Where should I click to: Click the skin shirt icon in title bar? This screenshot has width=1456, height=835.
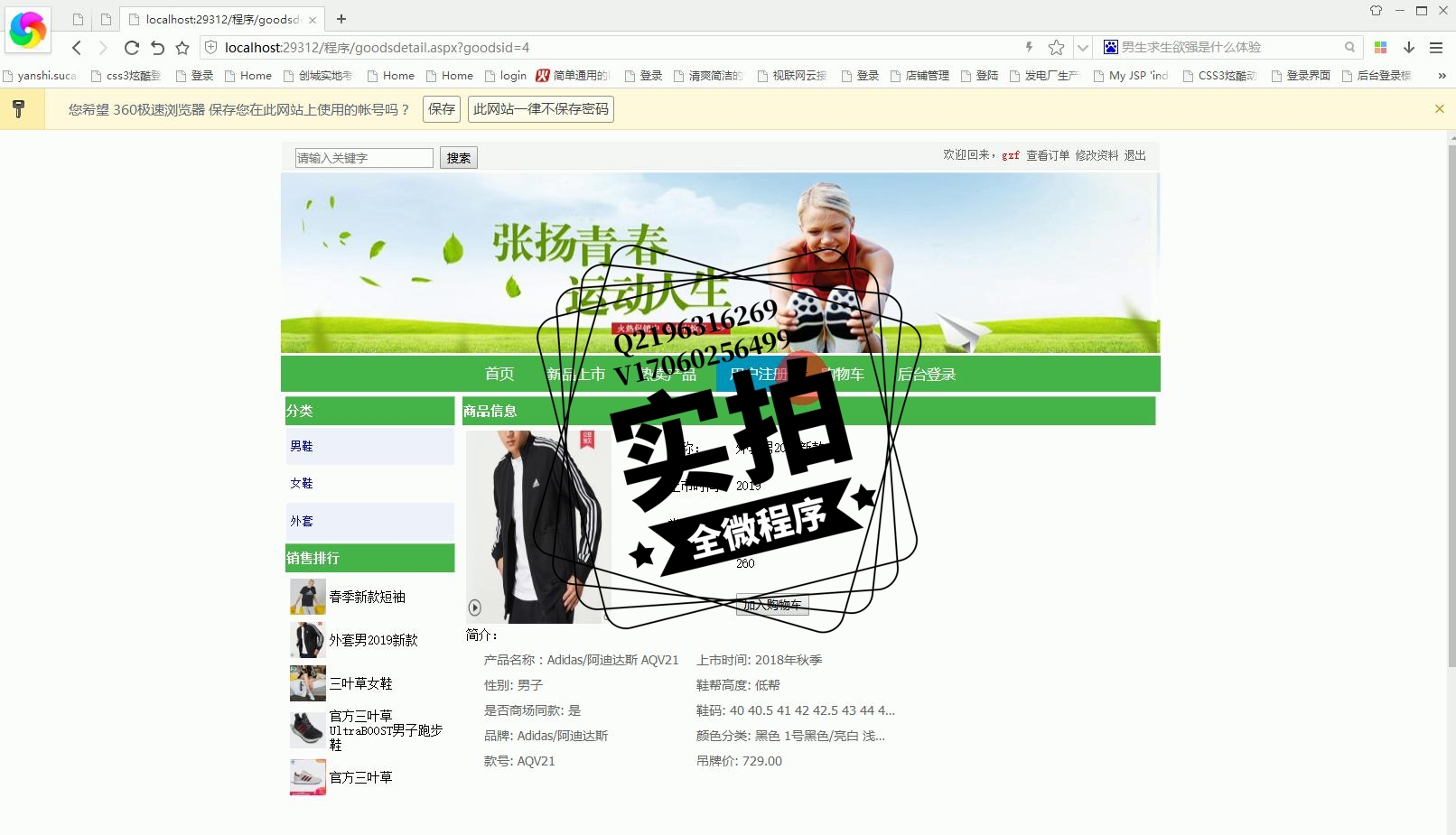(x=1376, y=11)
